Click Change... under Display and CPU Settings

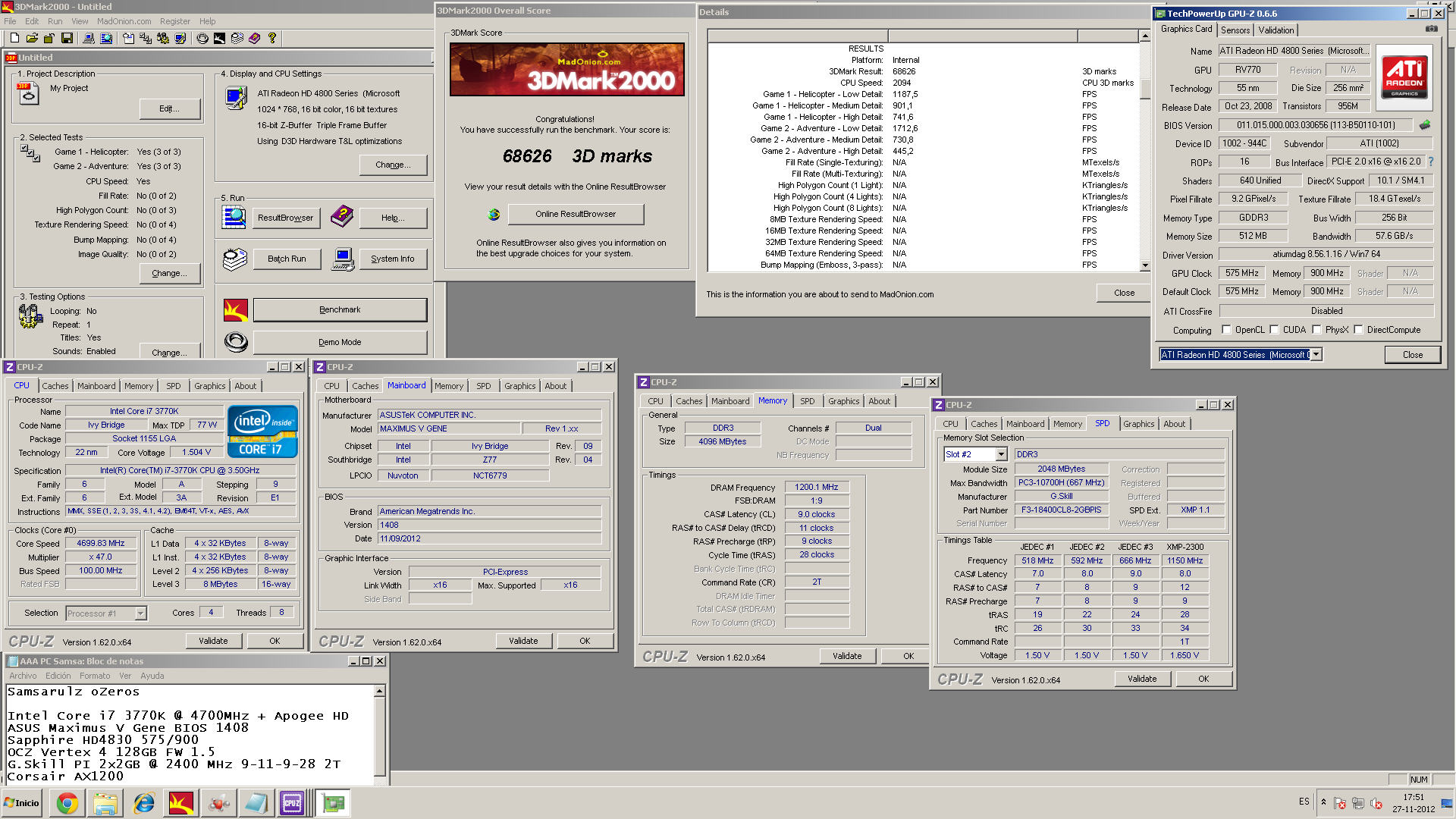(393, 165)
